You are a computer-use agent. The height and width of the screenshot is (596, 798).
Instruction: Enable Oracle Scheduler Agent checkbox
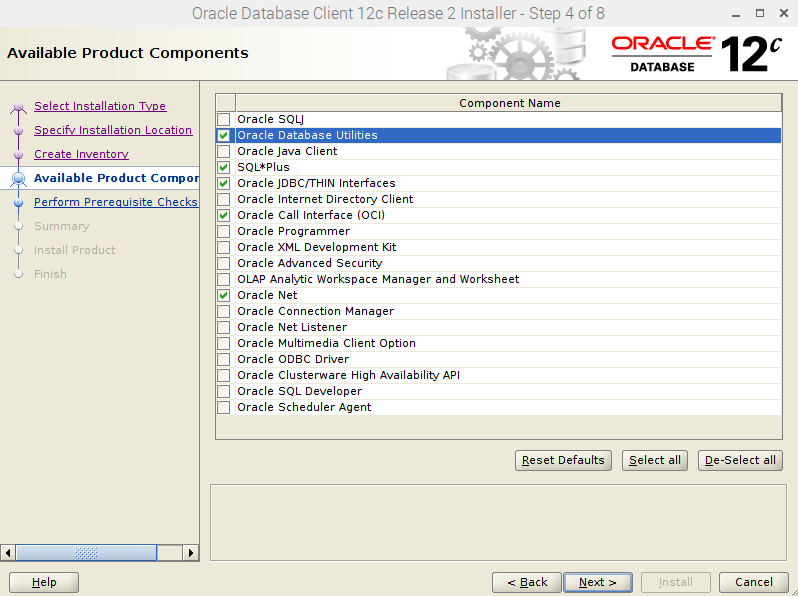pyautogui.click(x=223, y=407)
